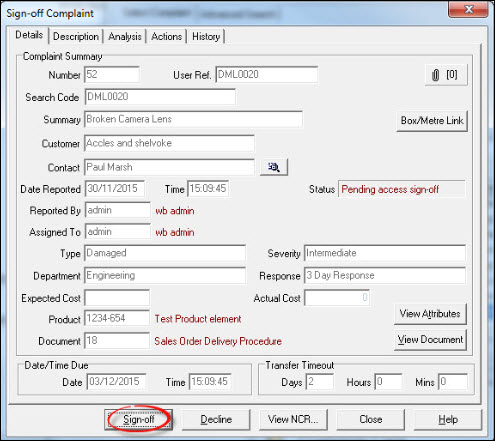The image size is (495, 441).
Task: Click the Box/Metre Link button
Action: tap(432, 121)
